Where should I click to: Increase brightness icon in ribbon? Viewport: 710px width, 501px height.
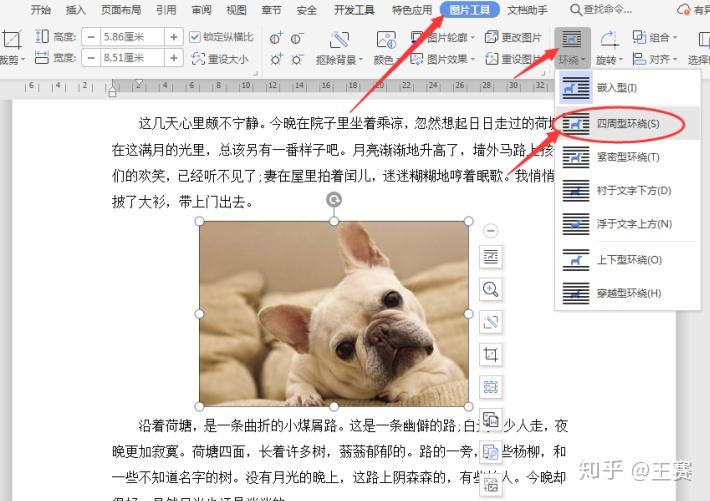276,59
